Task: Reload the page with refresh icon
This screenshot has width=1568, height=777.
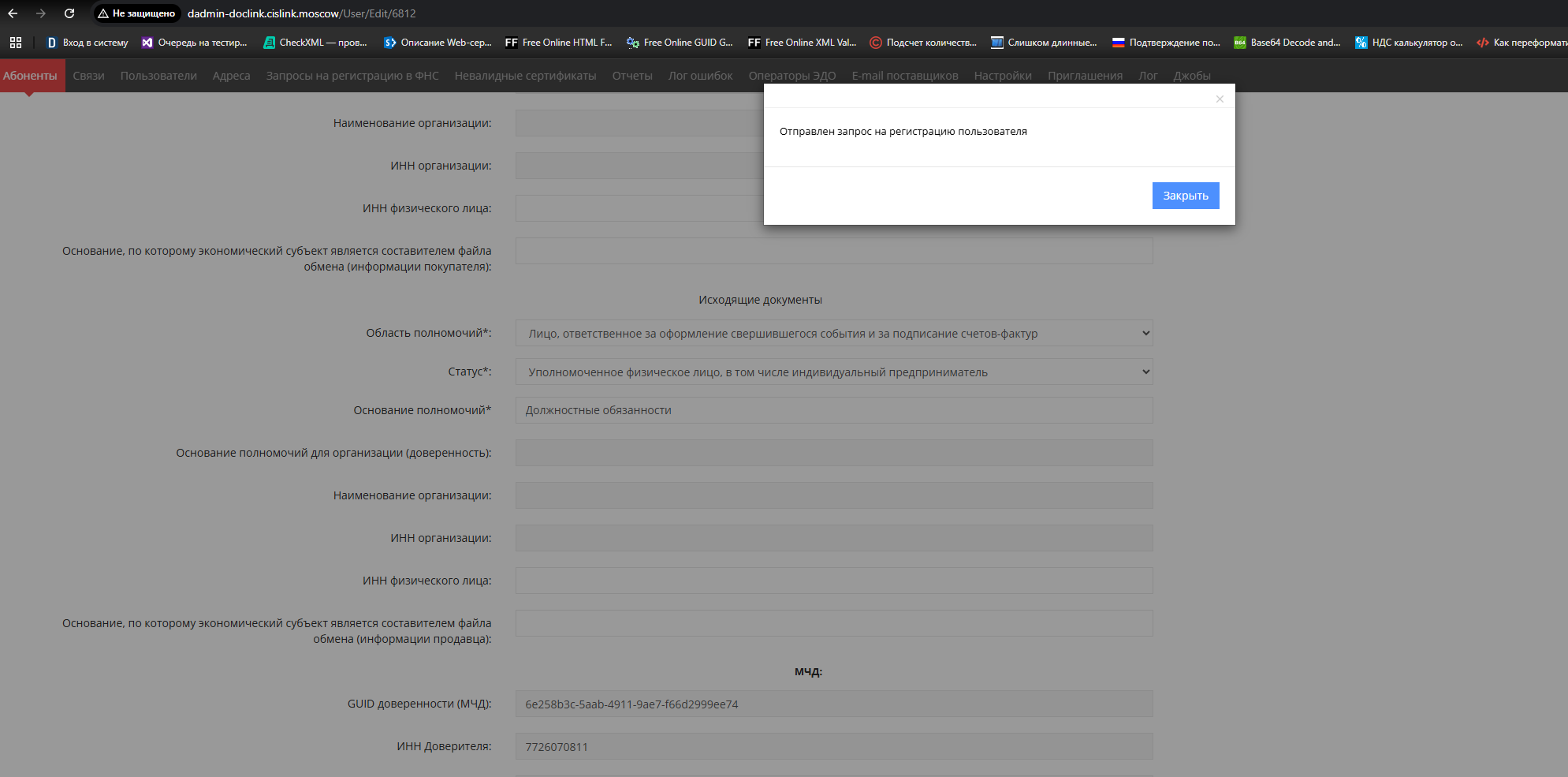Action: 69,13
